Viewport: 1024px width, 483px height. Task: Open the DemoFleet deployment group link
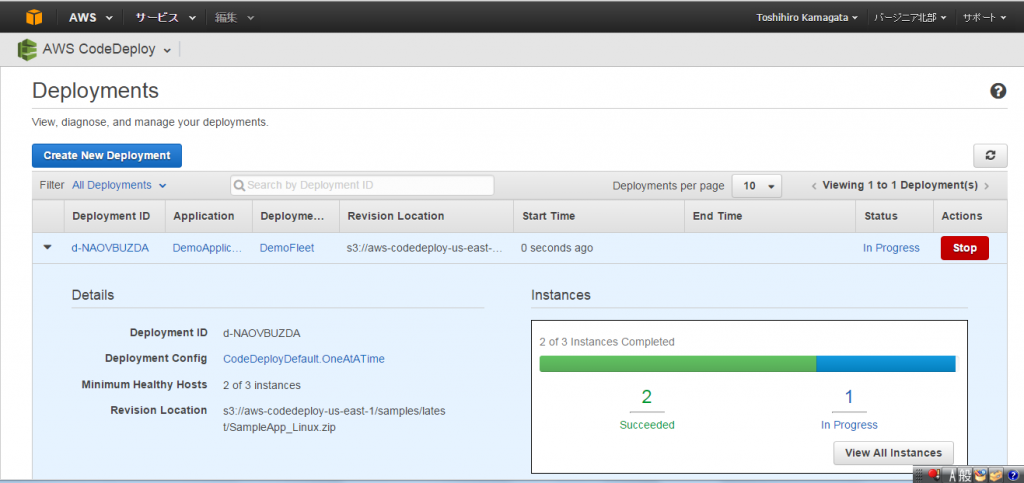click(x=287, y=248)
